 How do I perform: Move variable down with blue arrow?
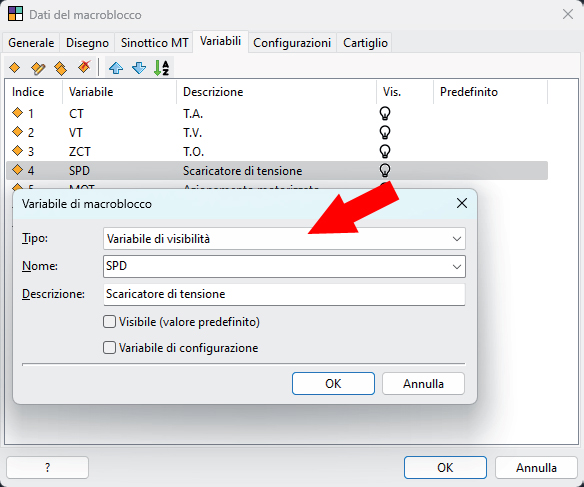(139, 68)
